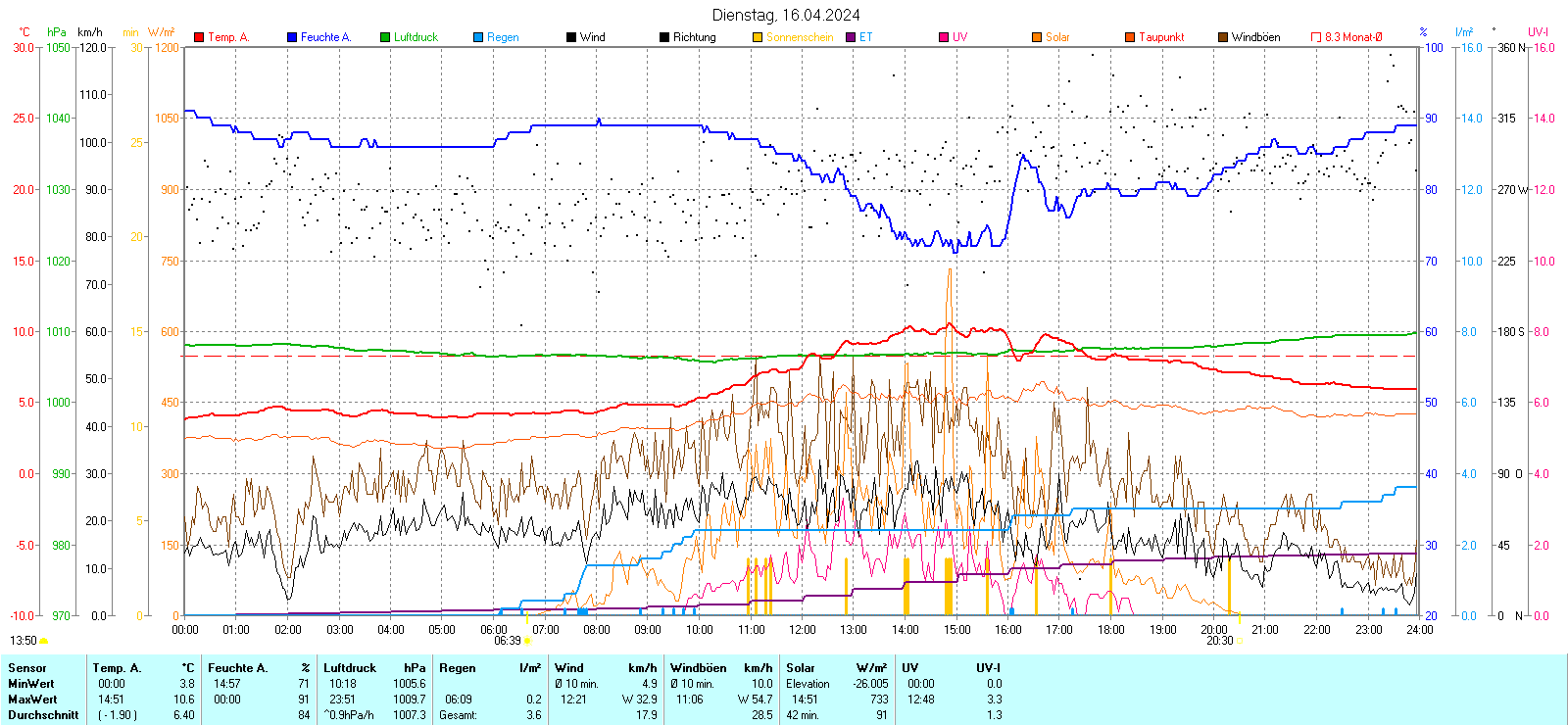
Task: Click the magenta UV legend square
Action: pyautogui.click(x=944, y=37)
